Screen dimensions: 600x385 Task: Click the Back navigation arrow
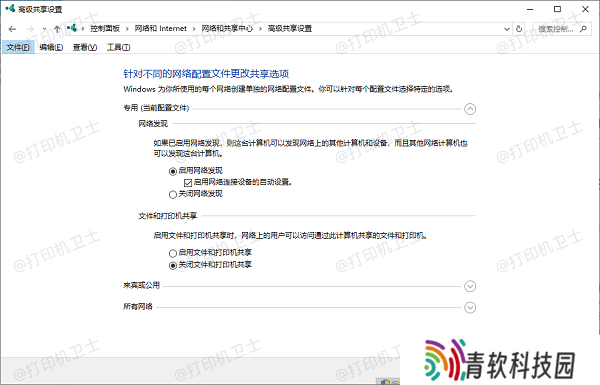12,29
